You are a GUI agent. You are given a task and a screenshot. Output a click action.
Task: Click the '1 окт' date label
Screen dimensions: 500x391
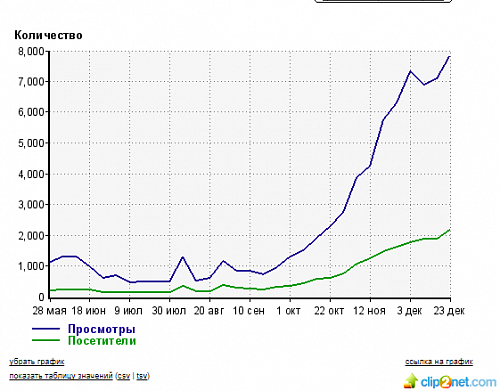pos(289,311)
